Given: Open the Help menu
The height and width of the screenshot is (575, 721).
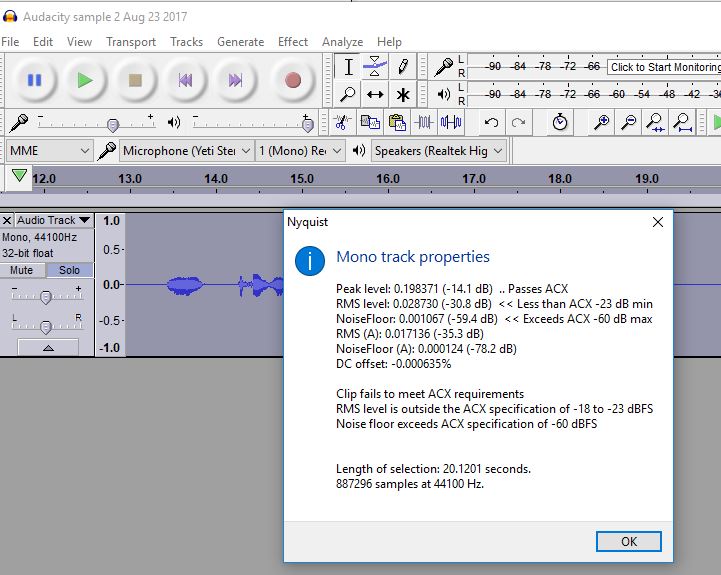Looking at the screenshot, I should [x=389, y=42].
